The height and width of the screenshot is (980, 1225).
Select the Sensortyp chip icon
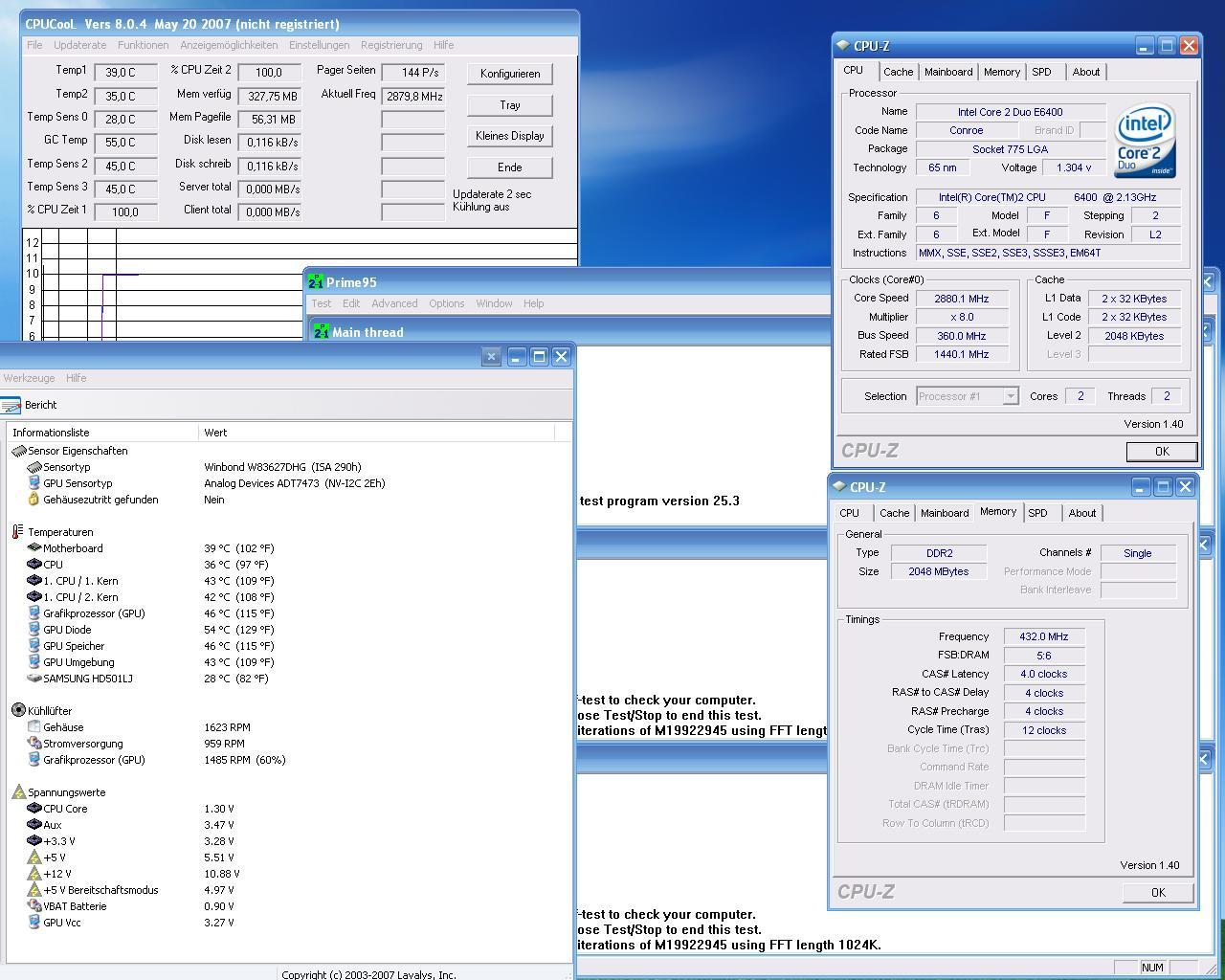(34, 467)
